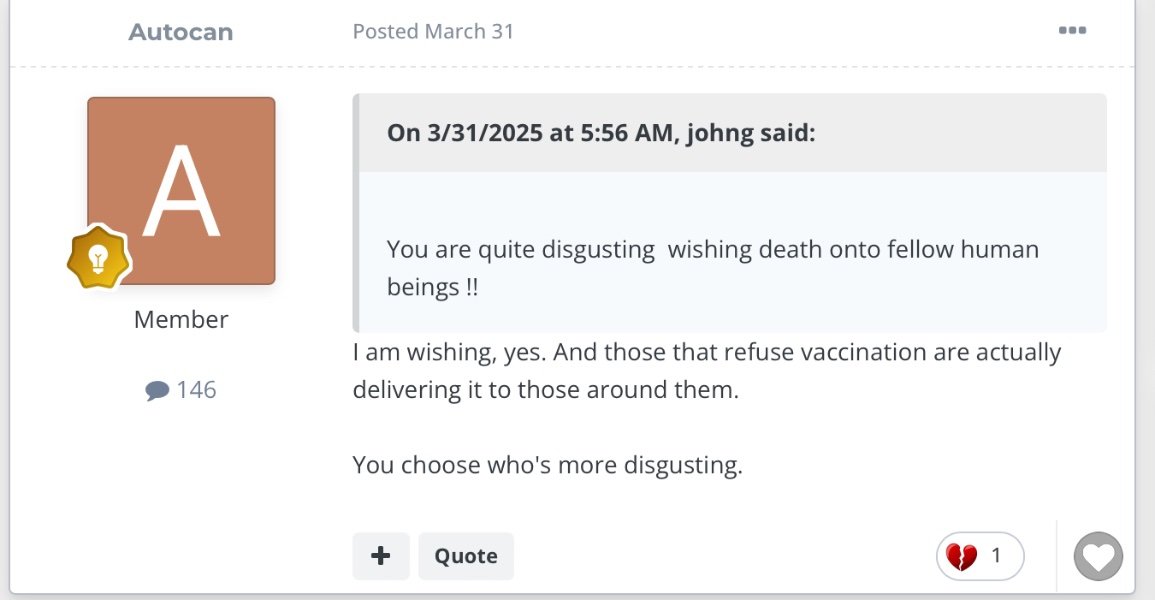Click the reaction count "1"
Viewport: 1155px width, 600px height.
(x=996, y=556)
